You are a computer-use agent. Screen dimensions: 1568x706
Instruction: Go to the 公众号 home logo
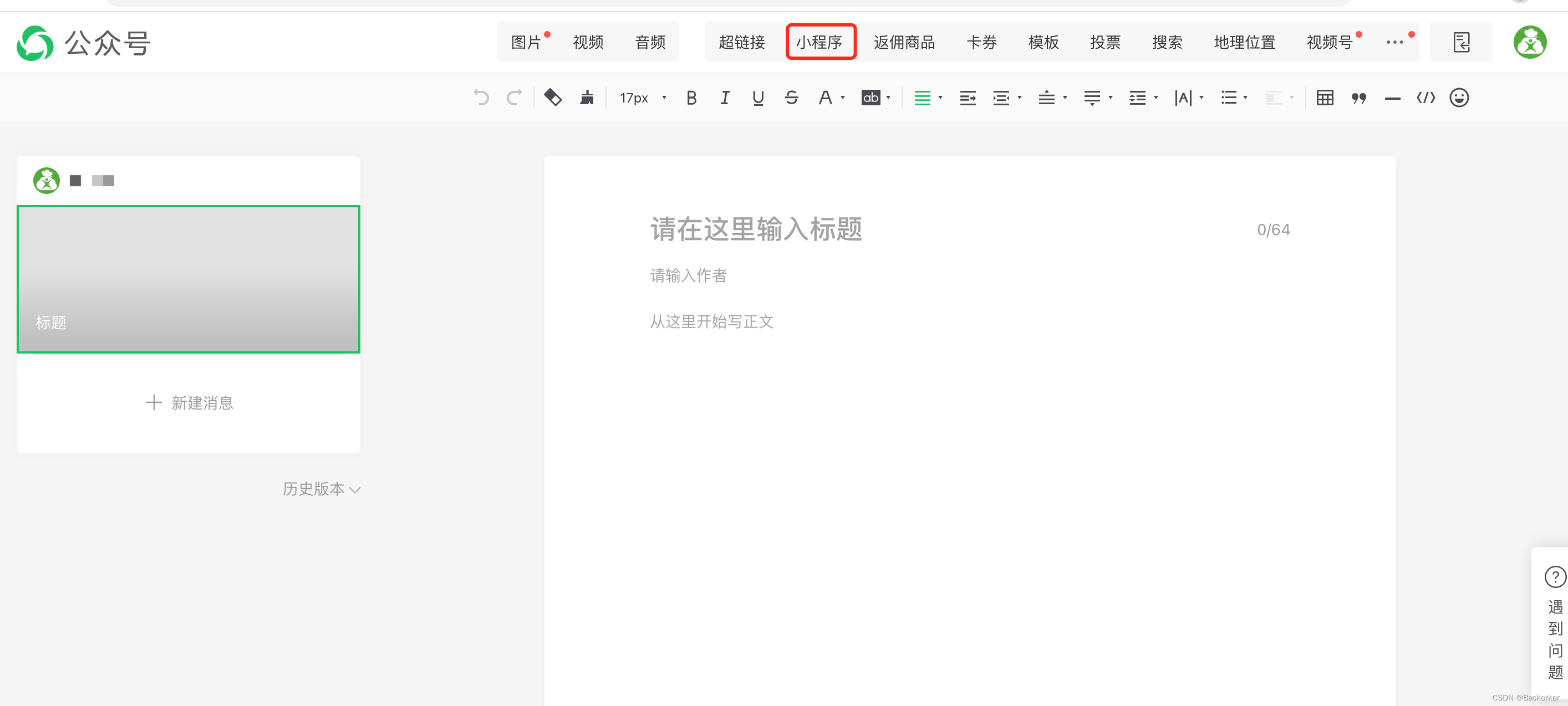click(x=83, y=43)
